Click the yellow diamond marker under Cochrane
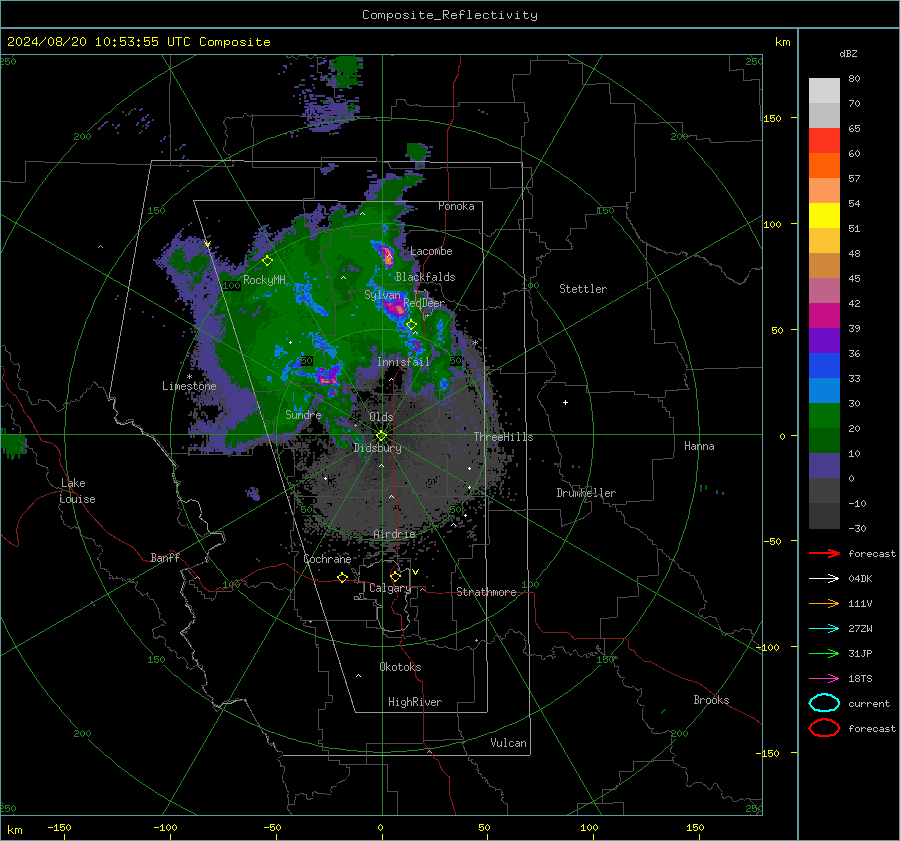This screenshot has height=841, width=900. pos(343,577)
